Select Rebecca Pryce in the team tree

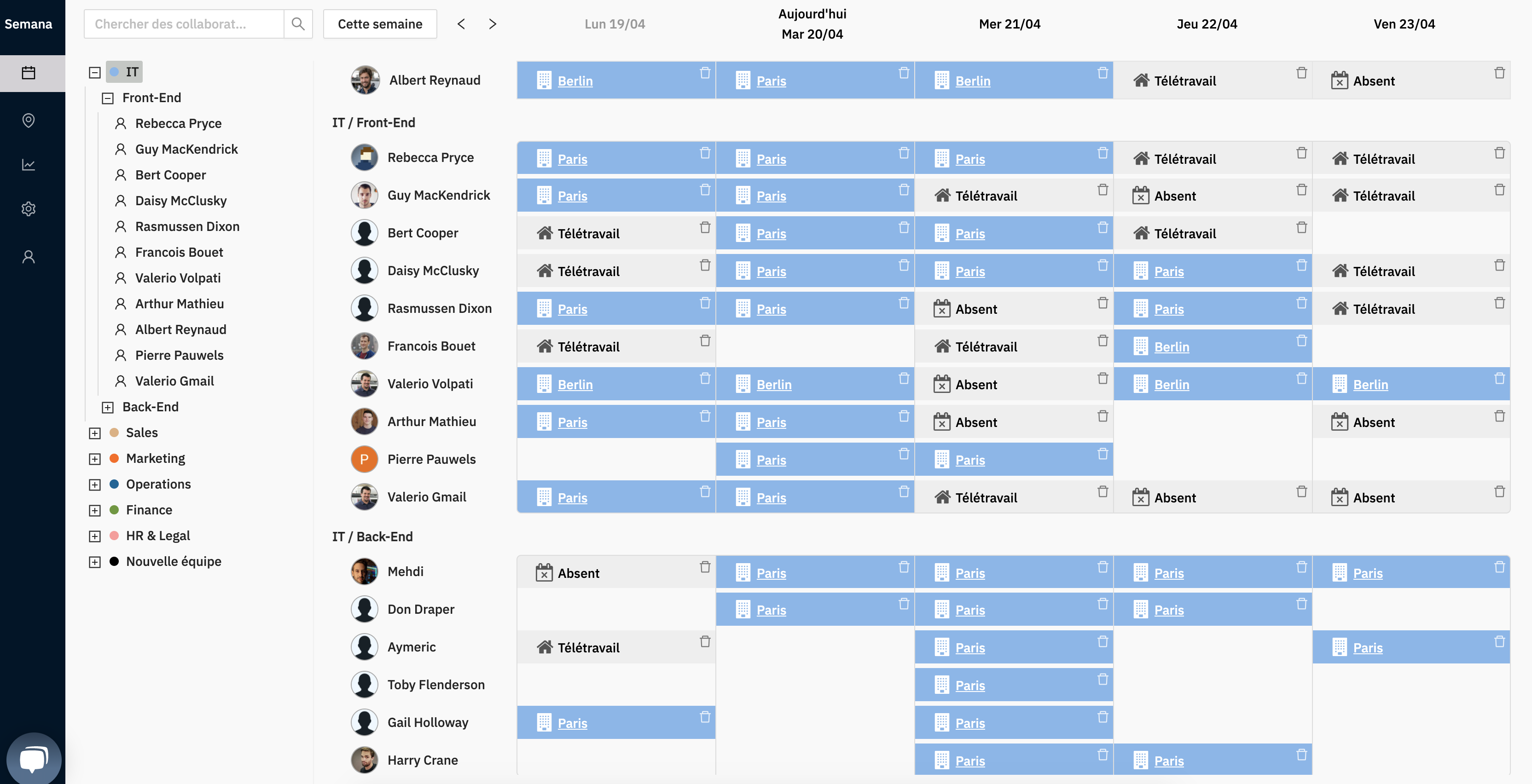click(178, 124)
